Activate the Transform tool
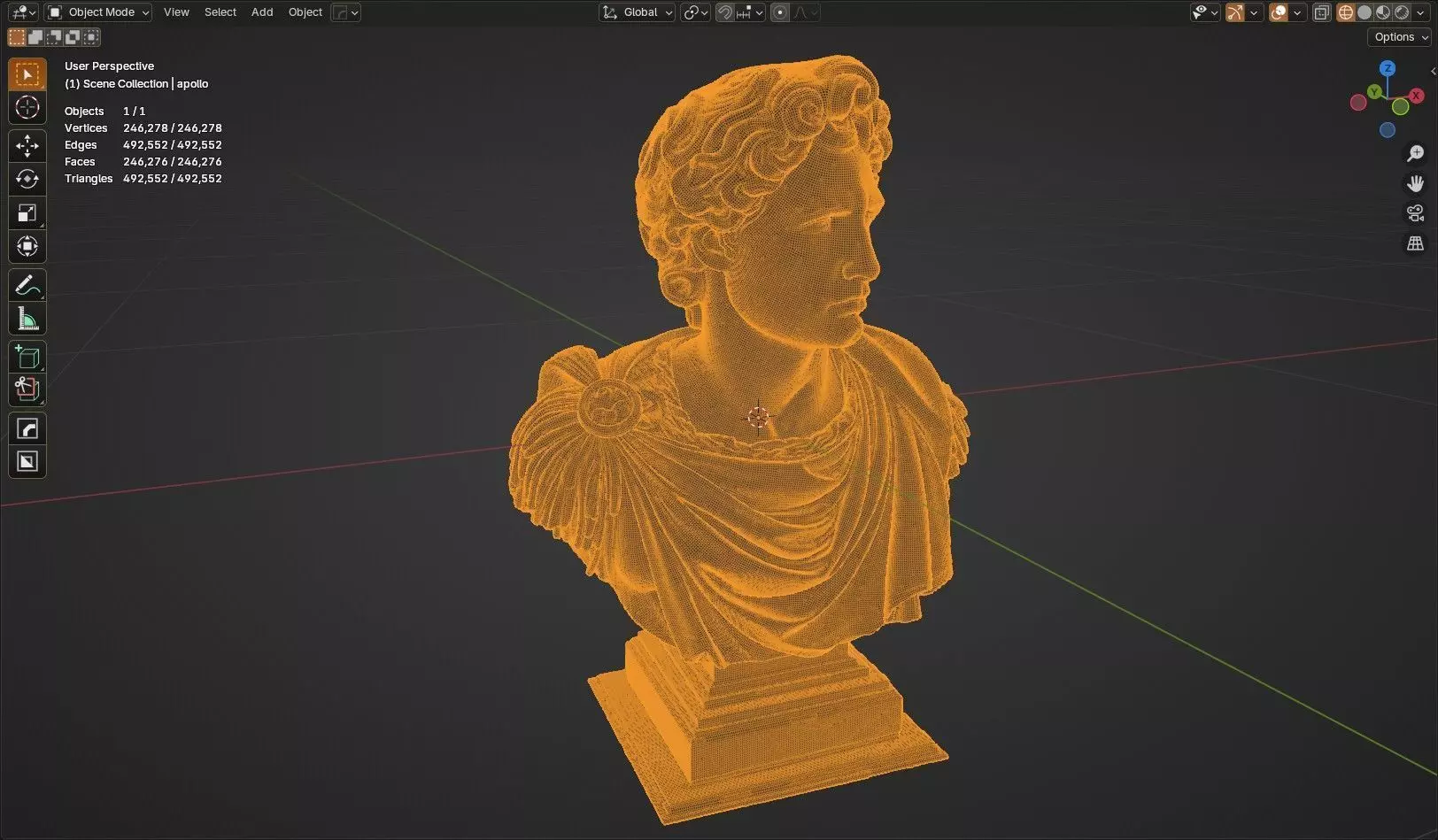Viewport: 1438px width, 840px height. [x=27, y=247]
